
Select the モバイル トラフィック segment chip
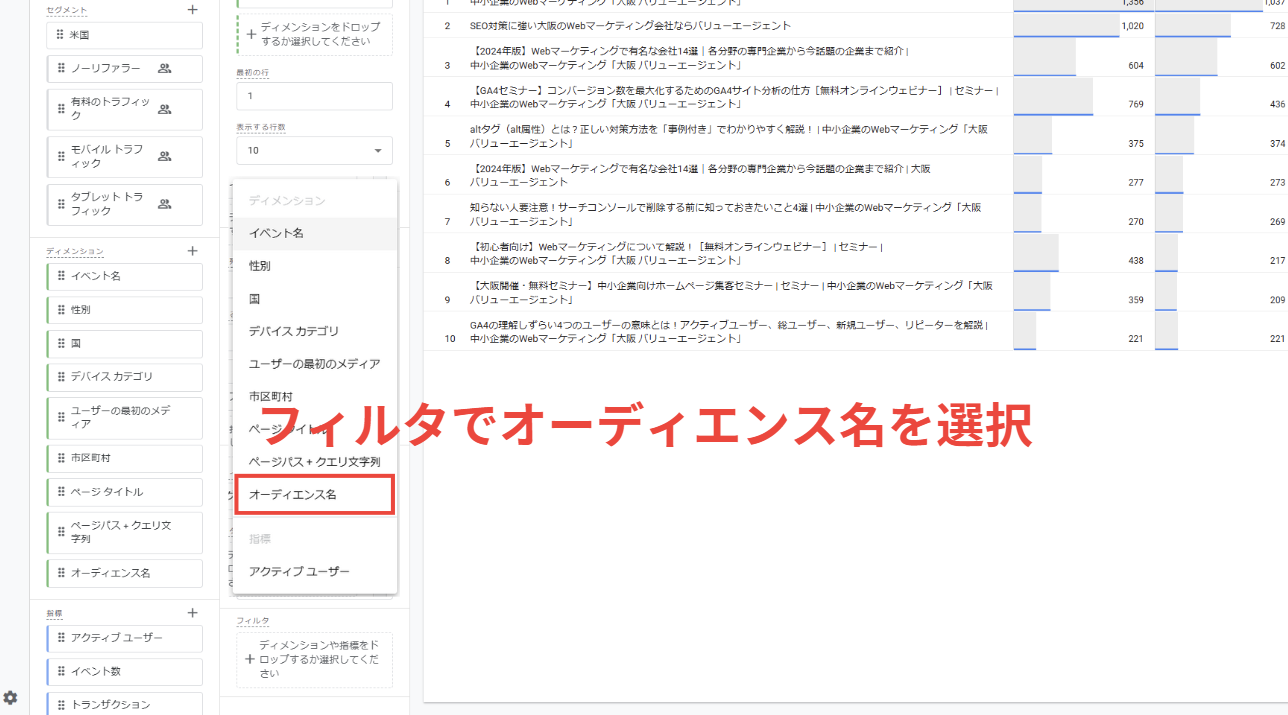coord(124,156)
